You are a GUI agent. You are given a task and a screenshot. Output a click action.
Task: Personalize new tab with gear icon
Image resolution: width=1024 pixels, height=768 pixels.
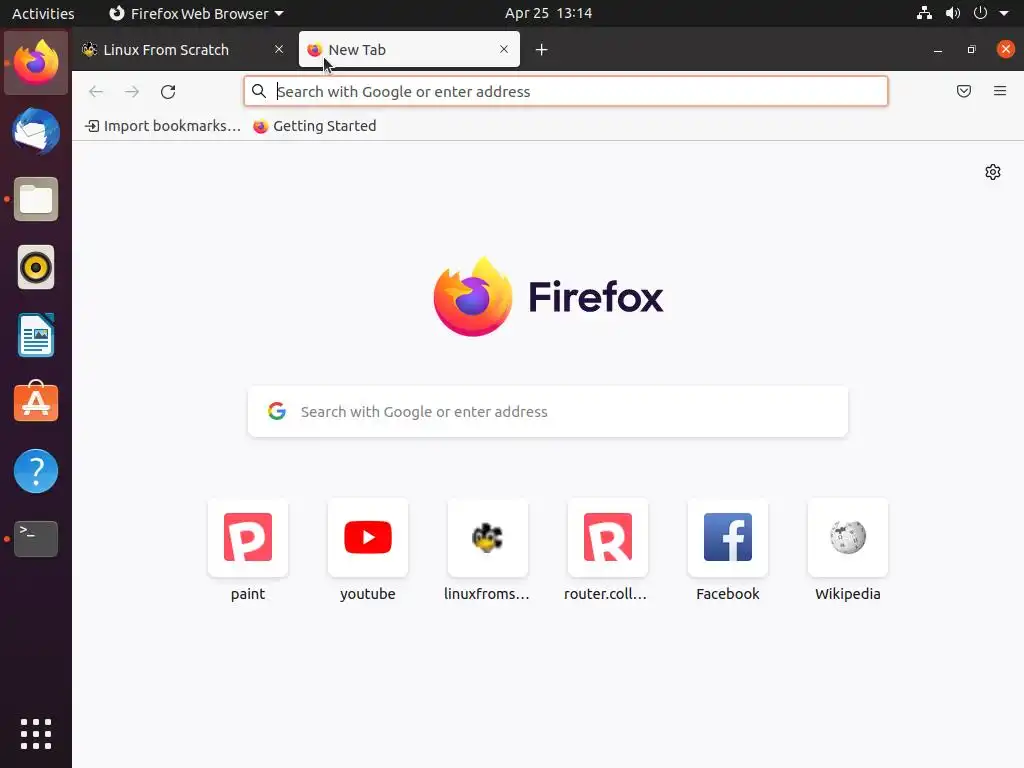993,172
